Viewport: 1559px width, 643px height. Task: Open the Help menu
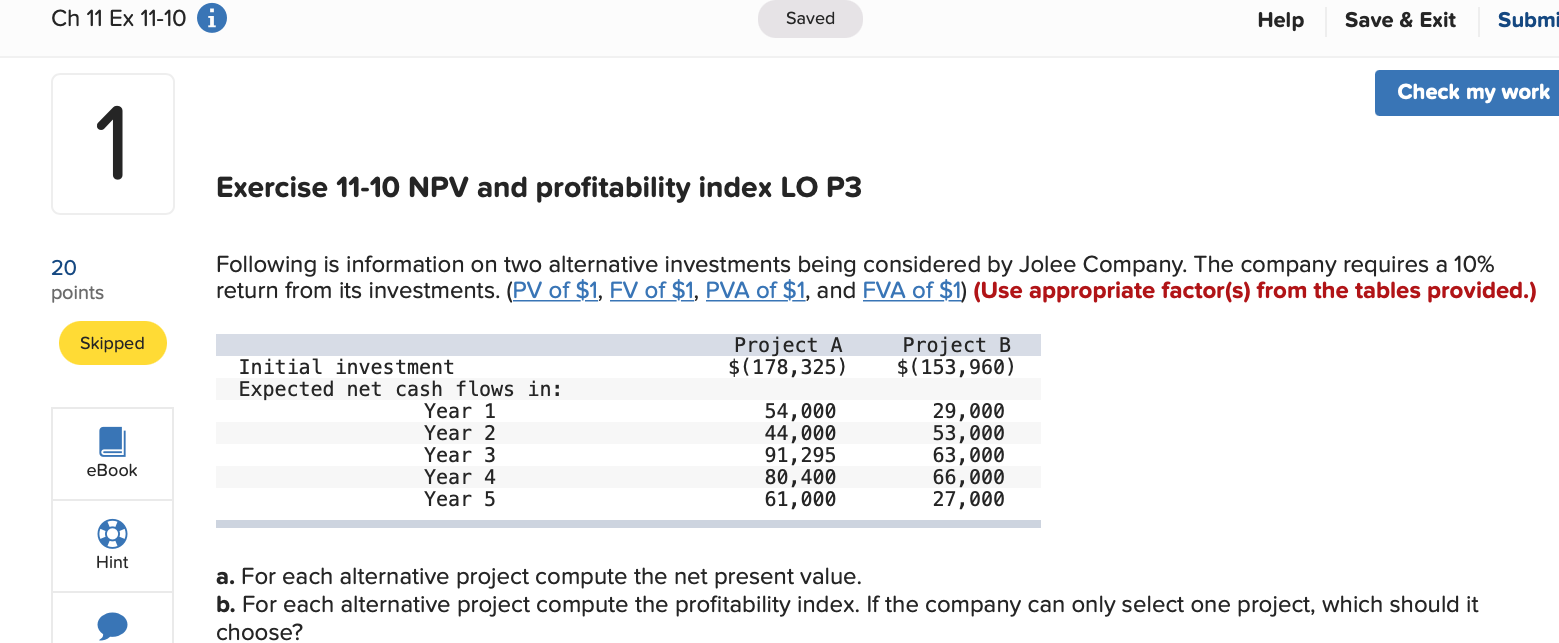coord(1280,20)
